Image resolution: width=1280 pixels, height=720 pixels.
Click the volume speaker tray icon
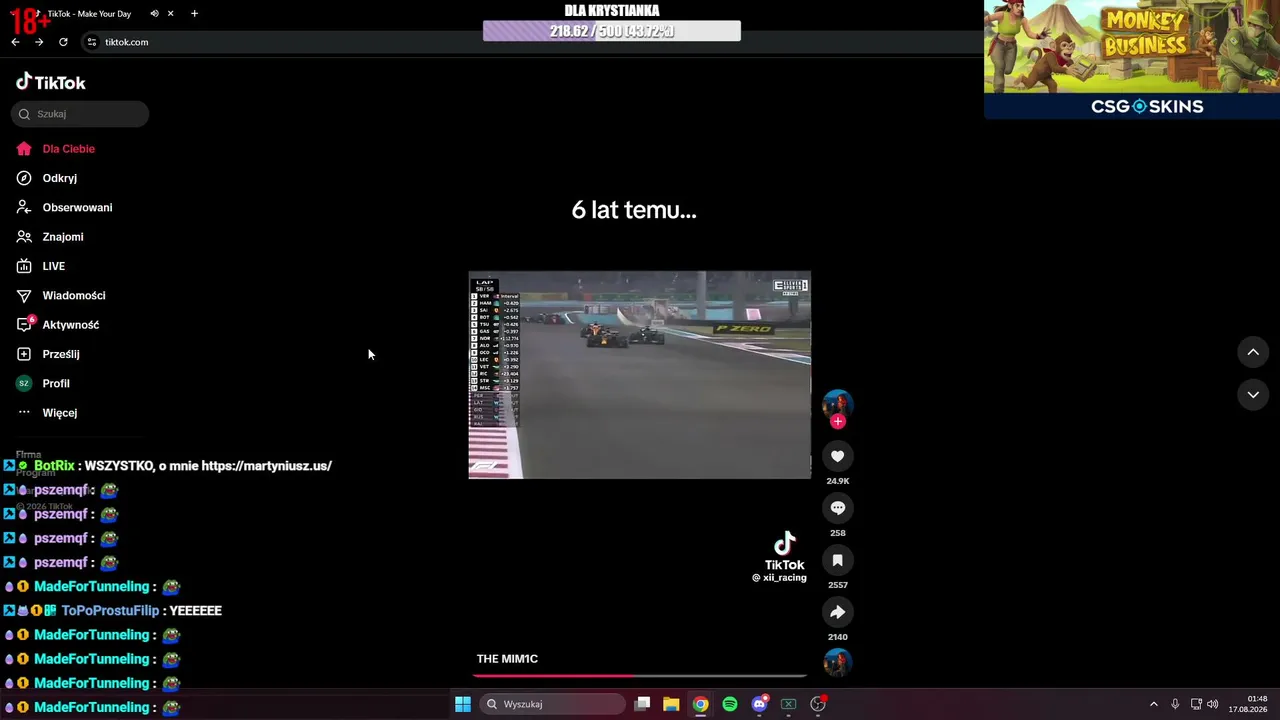coord(1212,704)
